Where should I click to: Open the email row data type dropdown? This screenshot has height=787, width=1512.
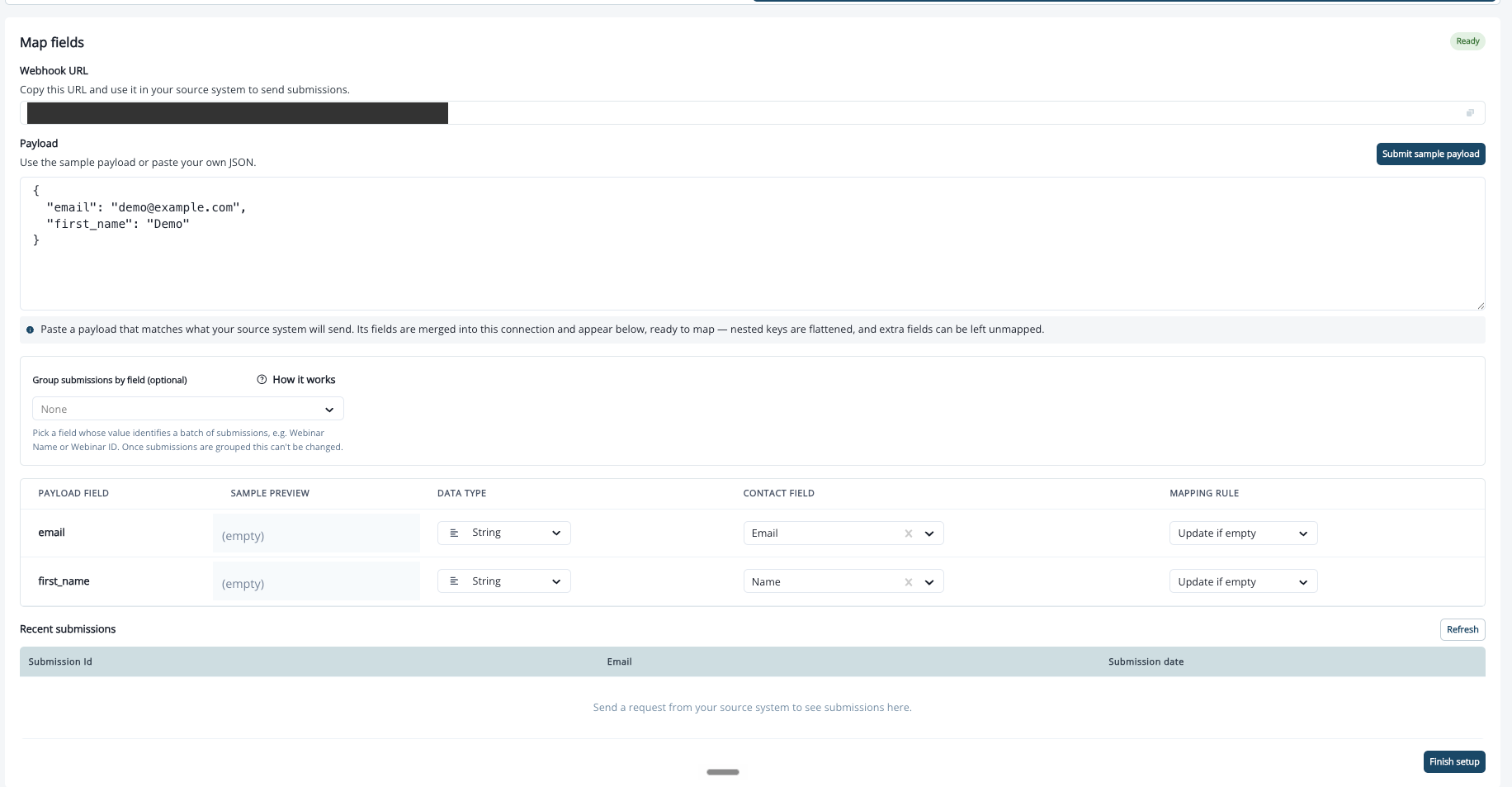pos(504,533)
